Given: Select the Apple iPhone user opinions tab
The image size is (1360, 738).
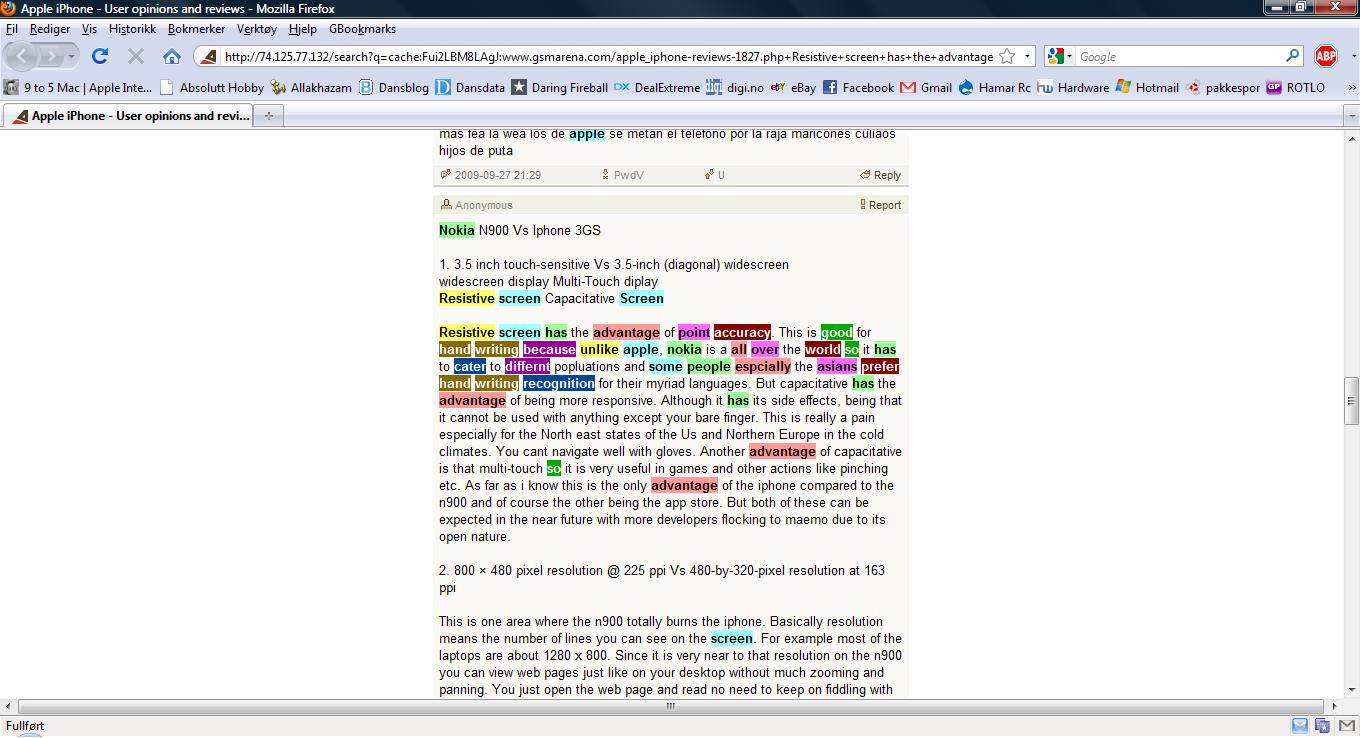Looking at the screenshot, I should pos(128,116).
